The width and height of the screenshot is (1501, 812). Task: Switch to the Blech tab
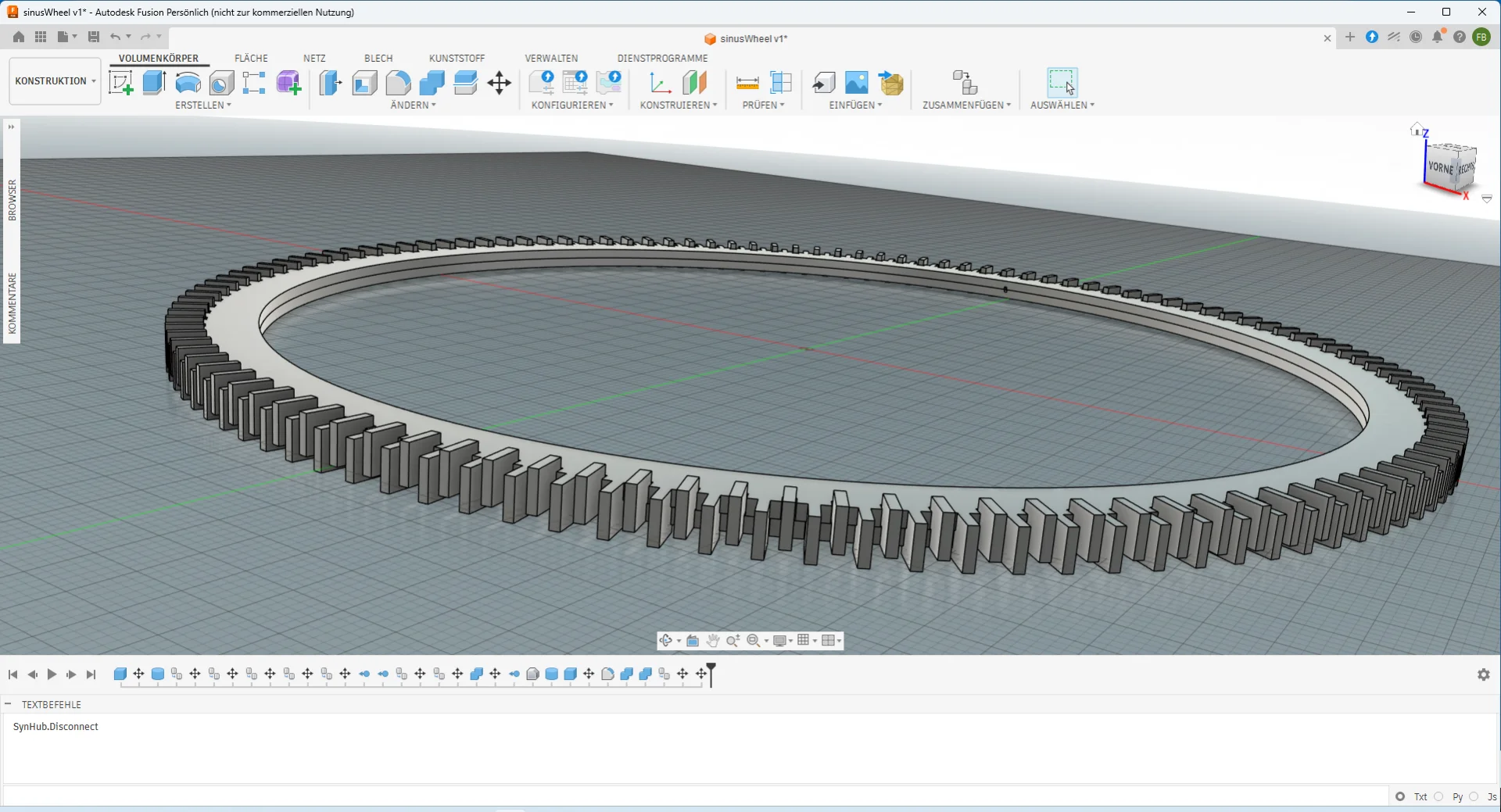pyautogui.click(x=378, y=58)
